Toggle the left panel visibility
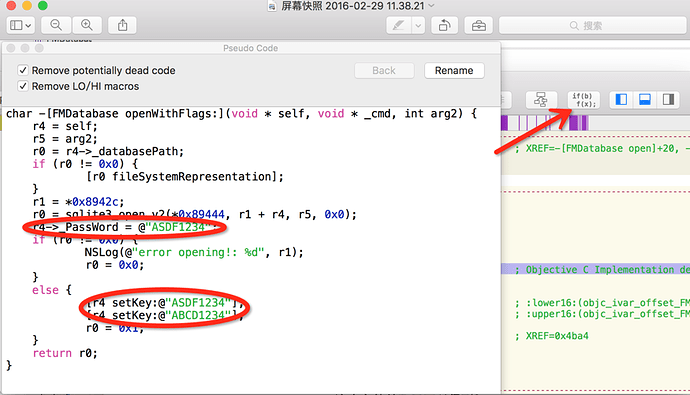The height and width of the screenshot is (395, 690). tap(621, 100)
